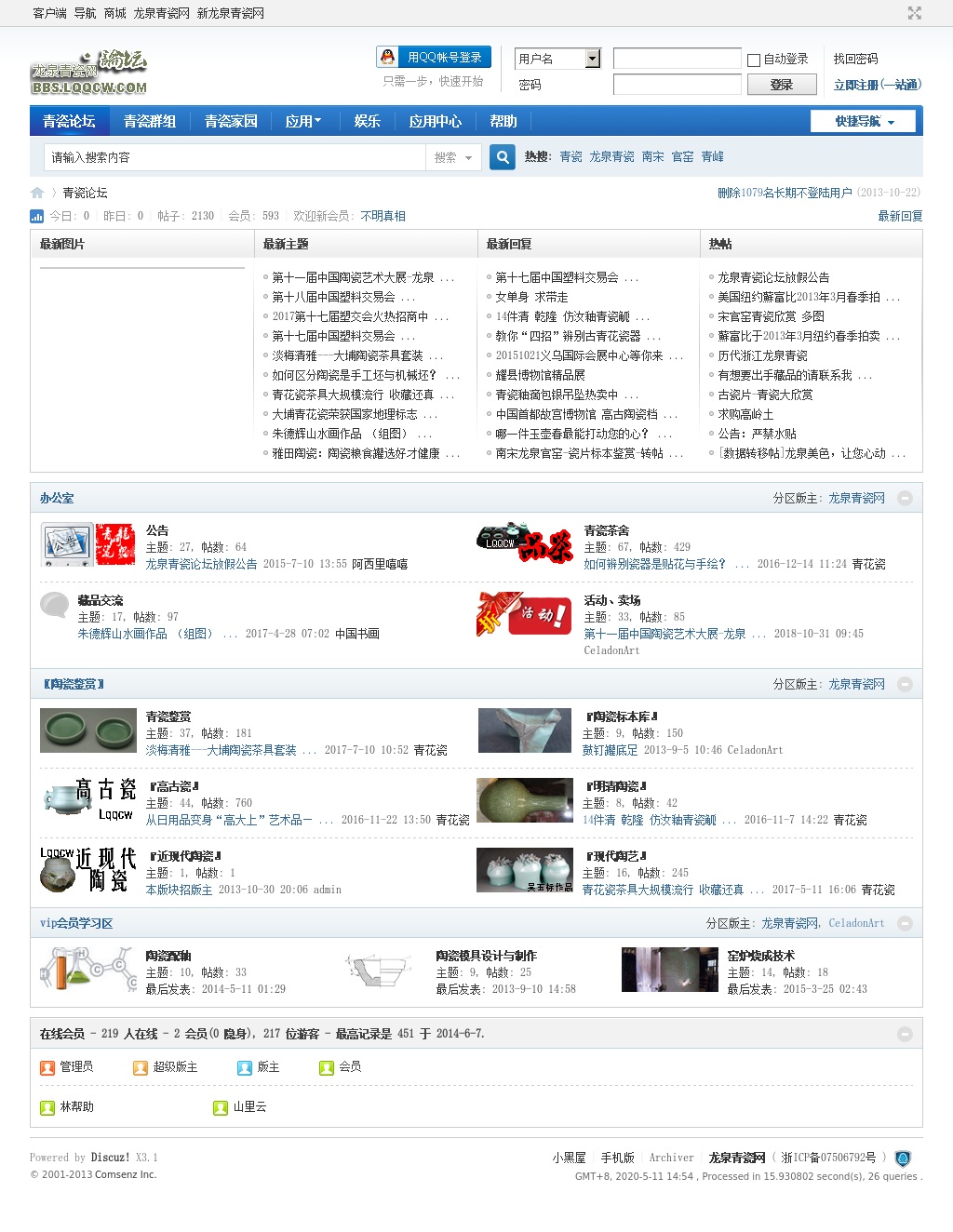Enable the auto-login checkbox

[754, 60]
